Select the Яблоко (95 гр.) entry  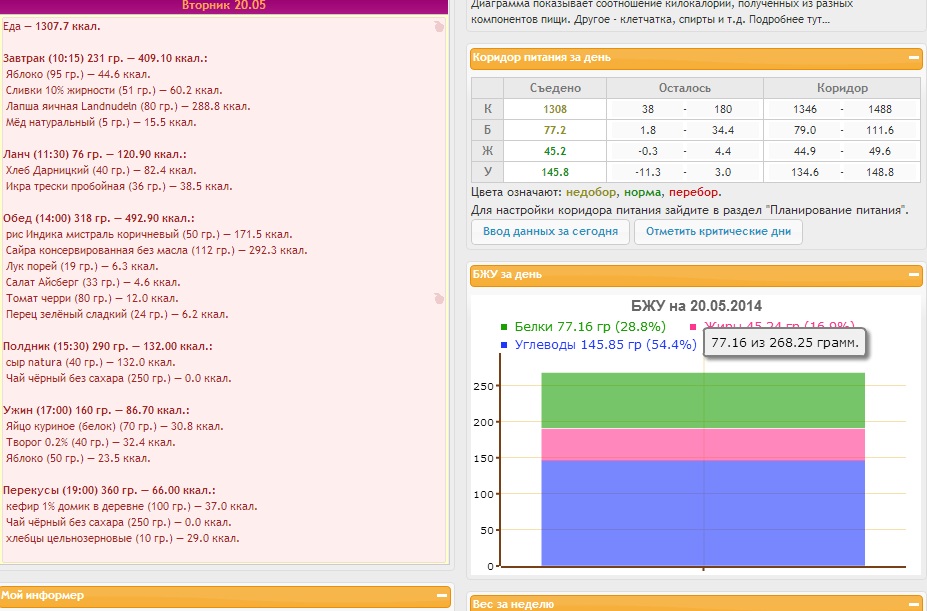tap(78, 74)
